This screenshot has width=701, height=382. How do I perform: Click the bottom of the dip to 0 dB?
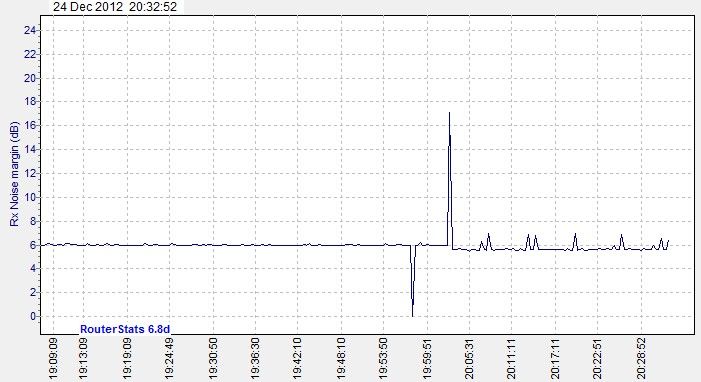click(412, 315)
